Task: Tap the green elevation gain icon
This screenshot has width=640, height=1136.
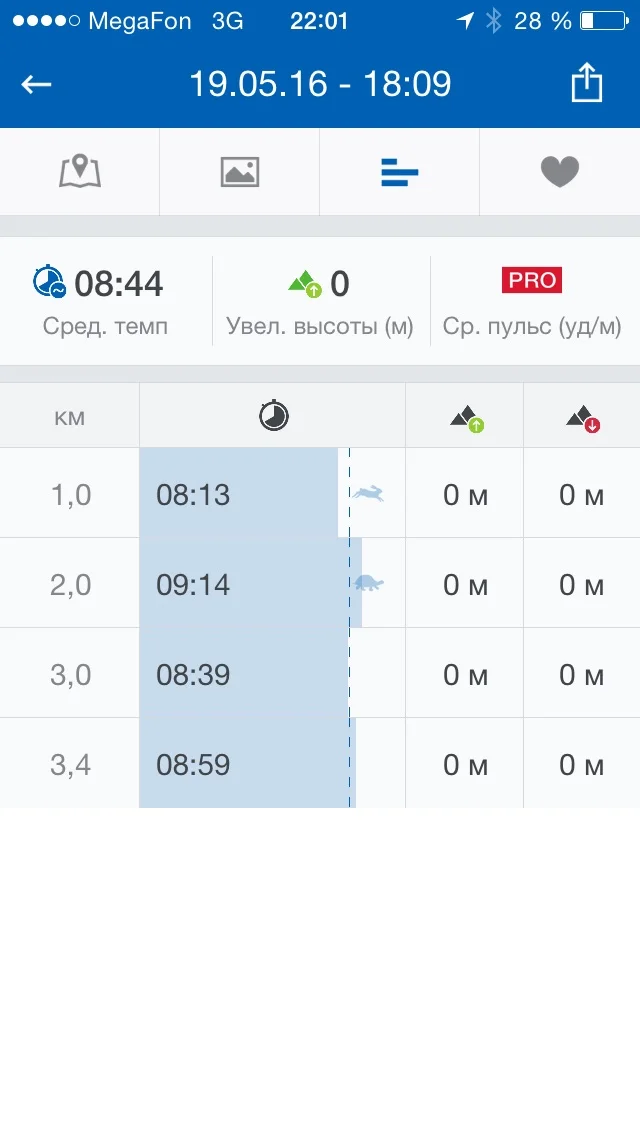Action: 305,284
